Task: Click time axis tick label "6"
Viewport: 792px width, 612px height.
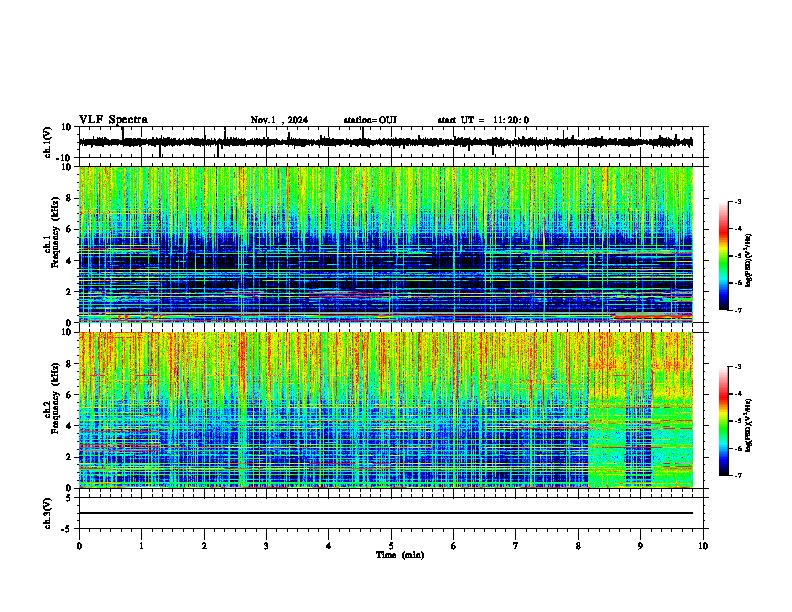Action: [x=453, y=546]
